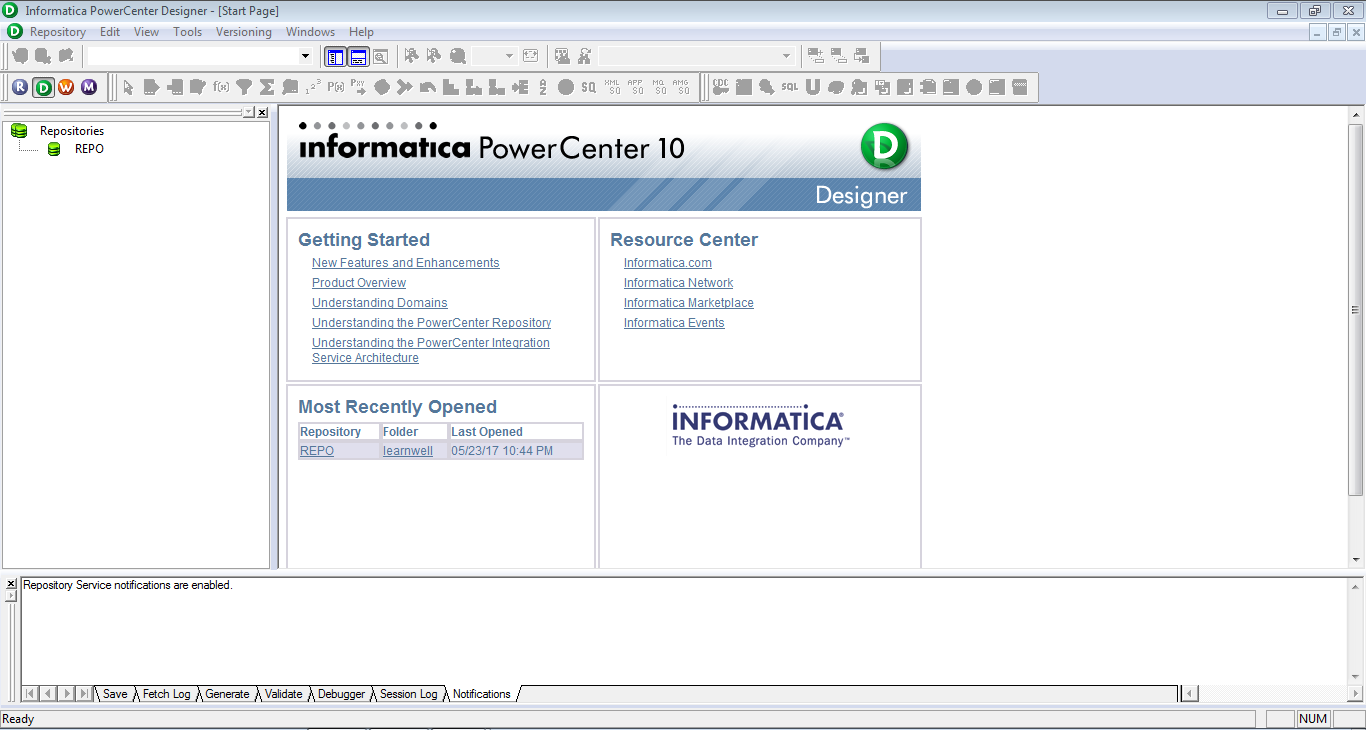Switch to the Fetch Log tab
Screen dimensions: 1366x730
[x=166, y=694]
